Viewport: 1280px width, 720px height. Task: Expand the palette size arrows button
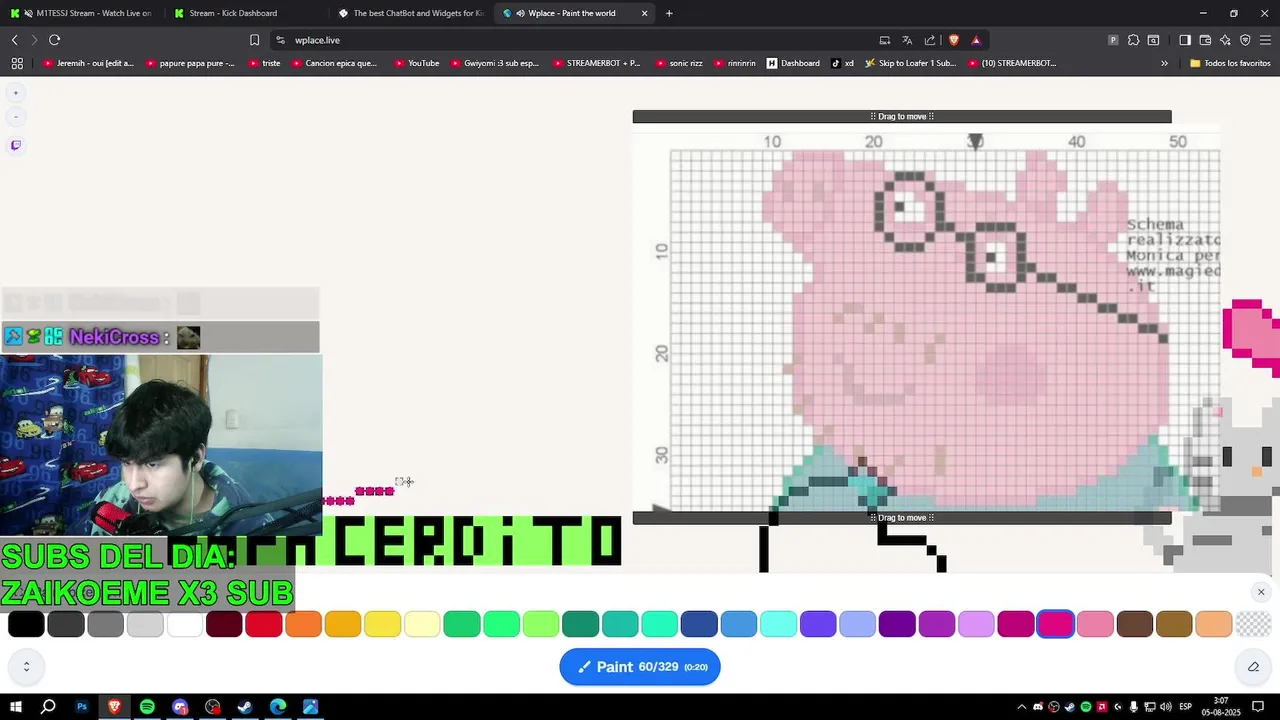(x=26, y=667)
